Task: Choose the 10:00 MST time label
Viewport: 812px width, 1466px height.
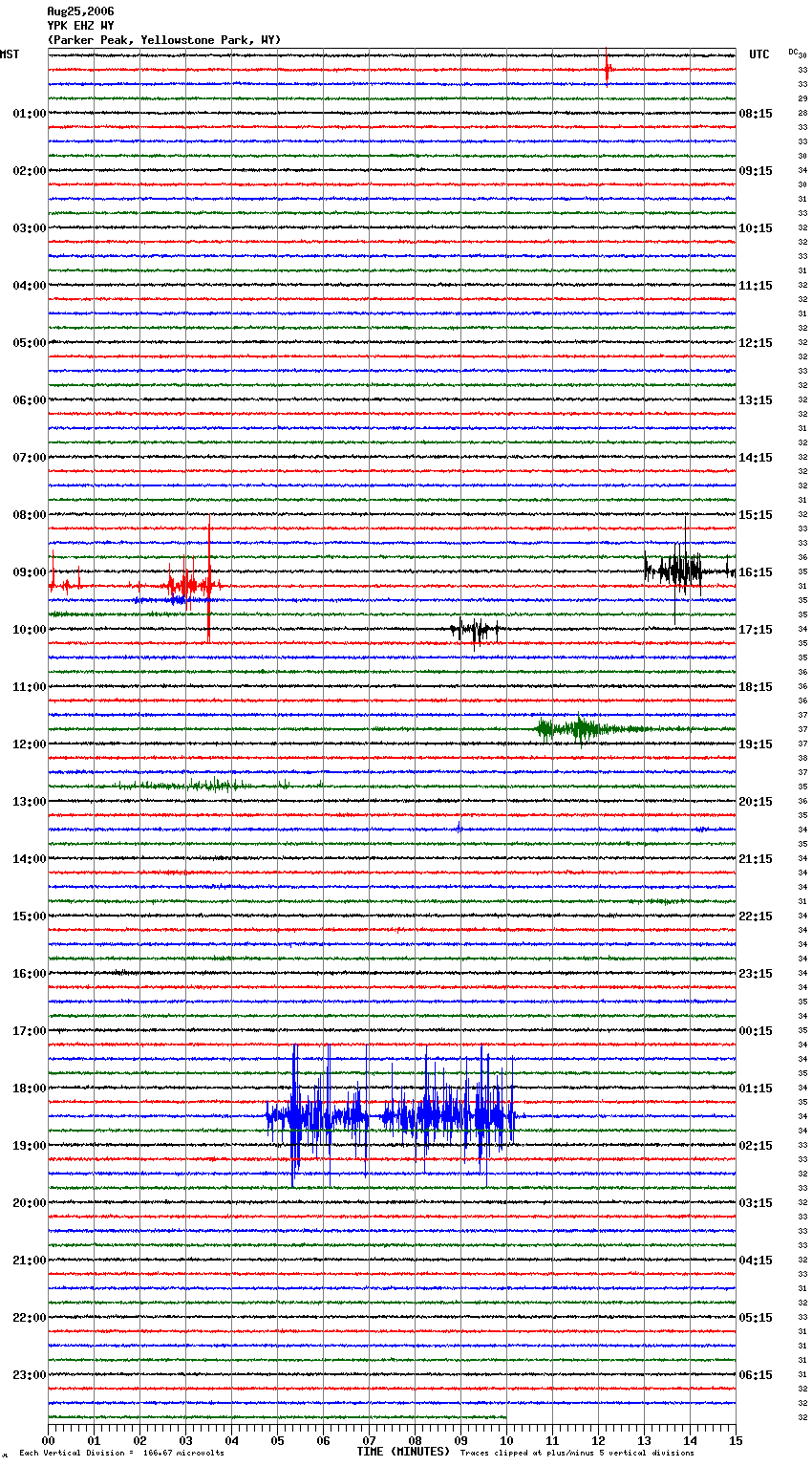Action: pyautogui.click(x=30, y=630)
